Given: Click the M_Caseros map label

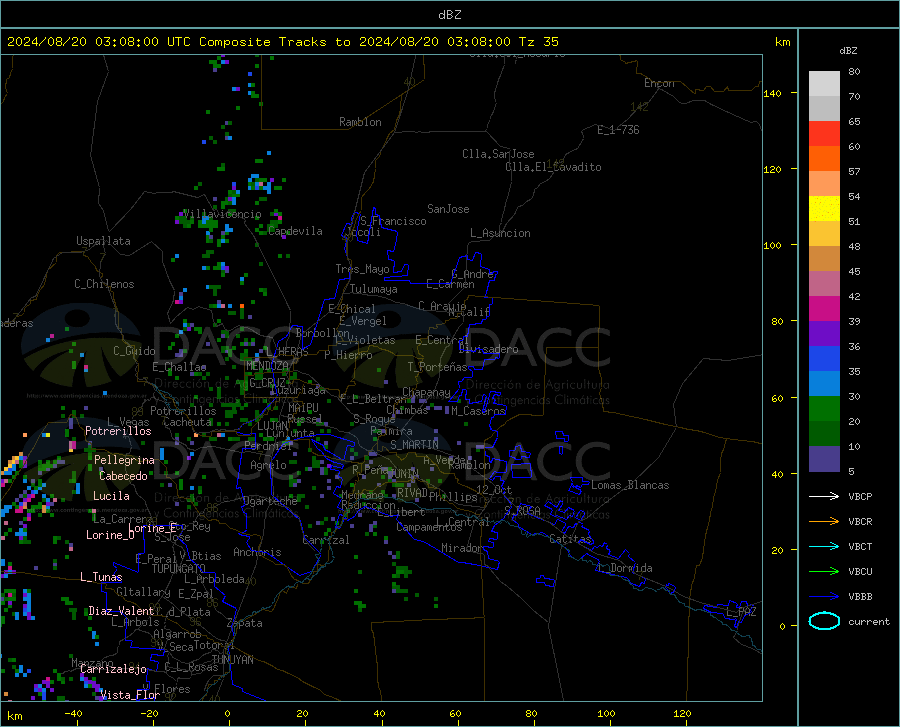Looking at the screenshot, I should click(478, 411).
